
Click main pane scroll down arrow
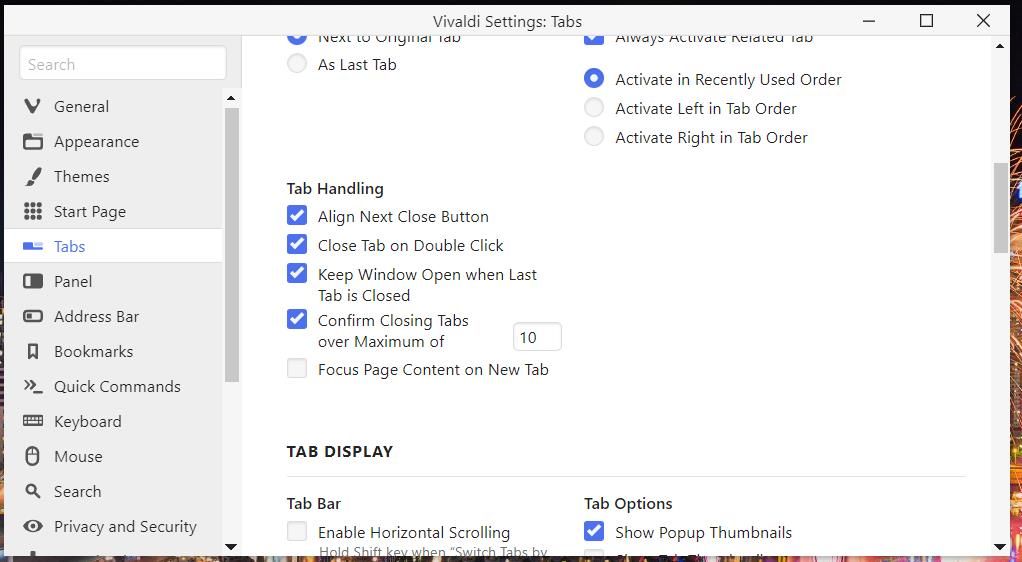click(x=1000, y=547)
